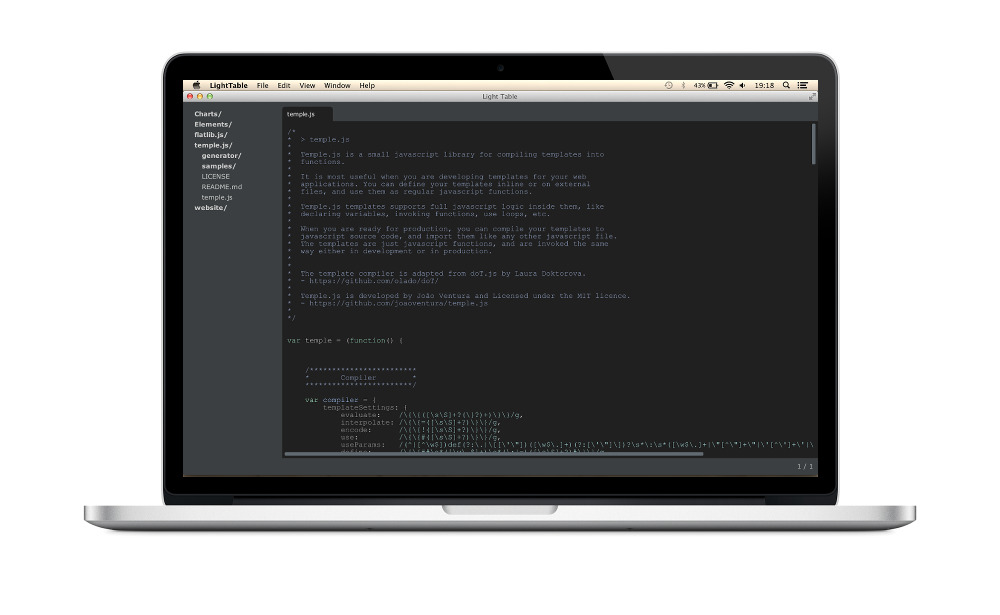Open the LICENSE file
Image resolution: width=1000 pixels, height=615 pixels.
(216, 177)
